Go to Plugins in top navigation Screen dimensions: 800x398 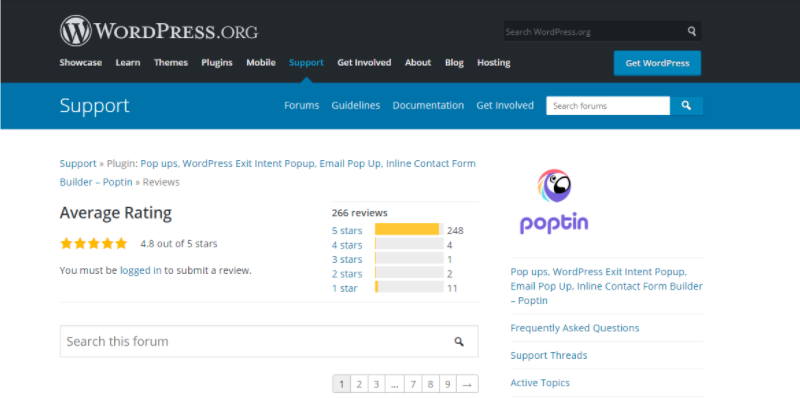click(x=217, y=63)
